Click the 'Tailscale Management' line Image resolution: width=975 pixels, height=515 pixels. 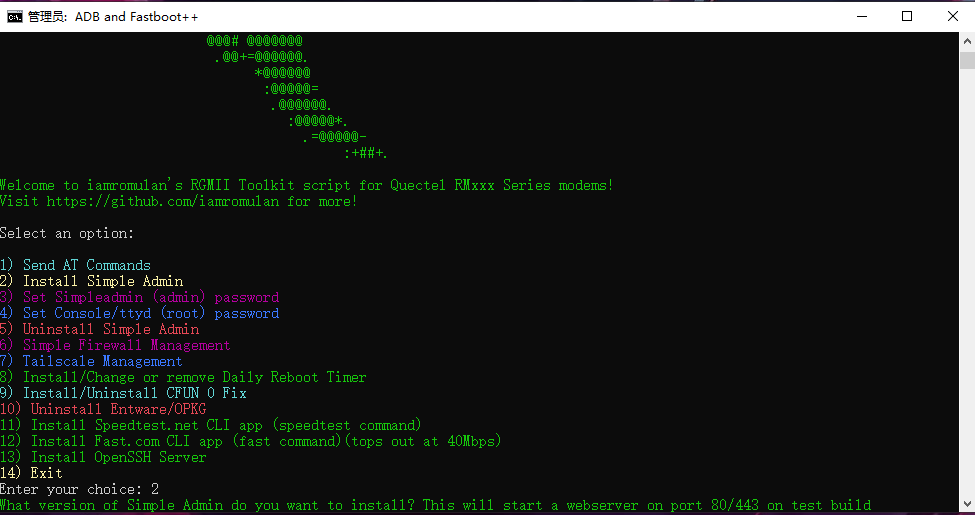[91, 361]
